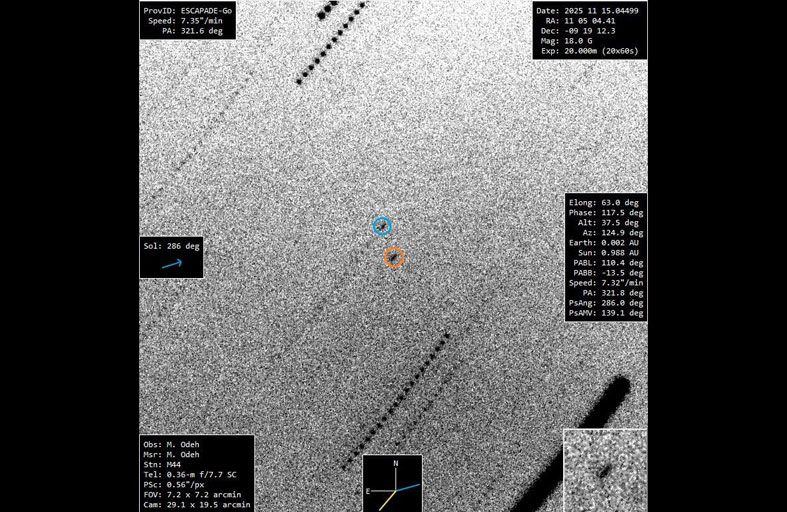
Task: Click the ProvID ESCAPADE-Go text
Action: 188,10
